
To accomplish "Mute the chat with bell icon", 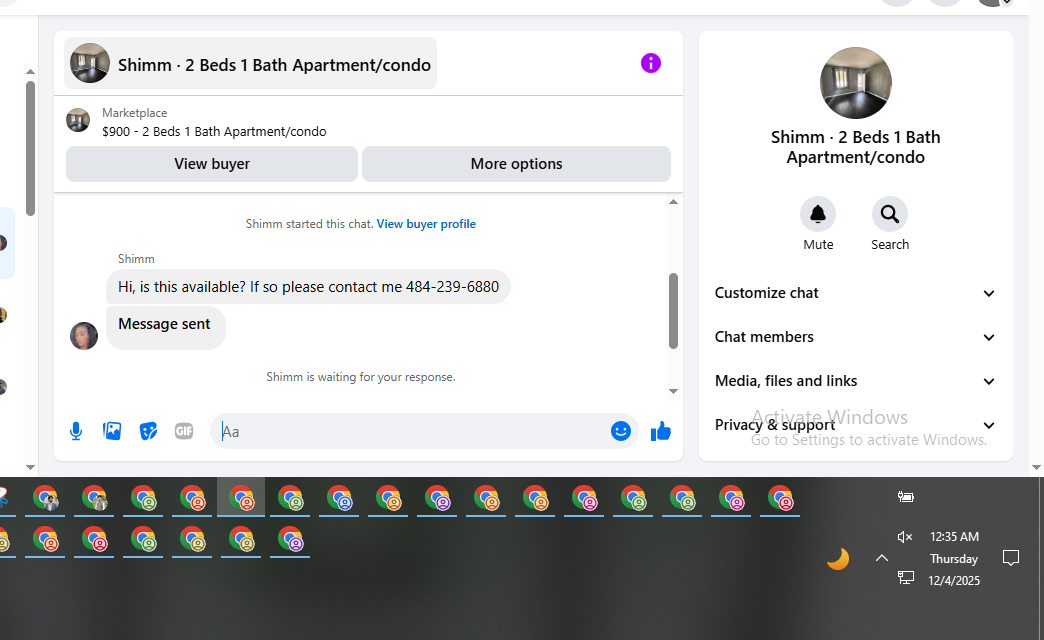I will pyautogui.click(x=818, y=214).
